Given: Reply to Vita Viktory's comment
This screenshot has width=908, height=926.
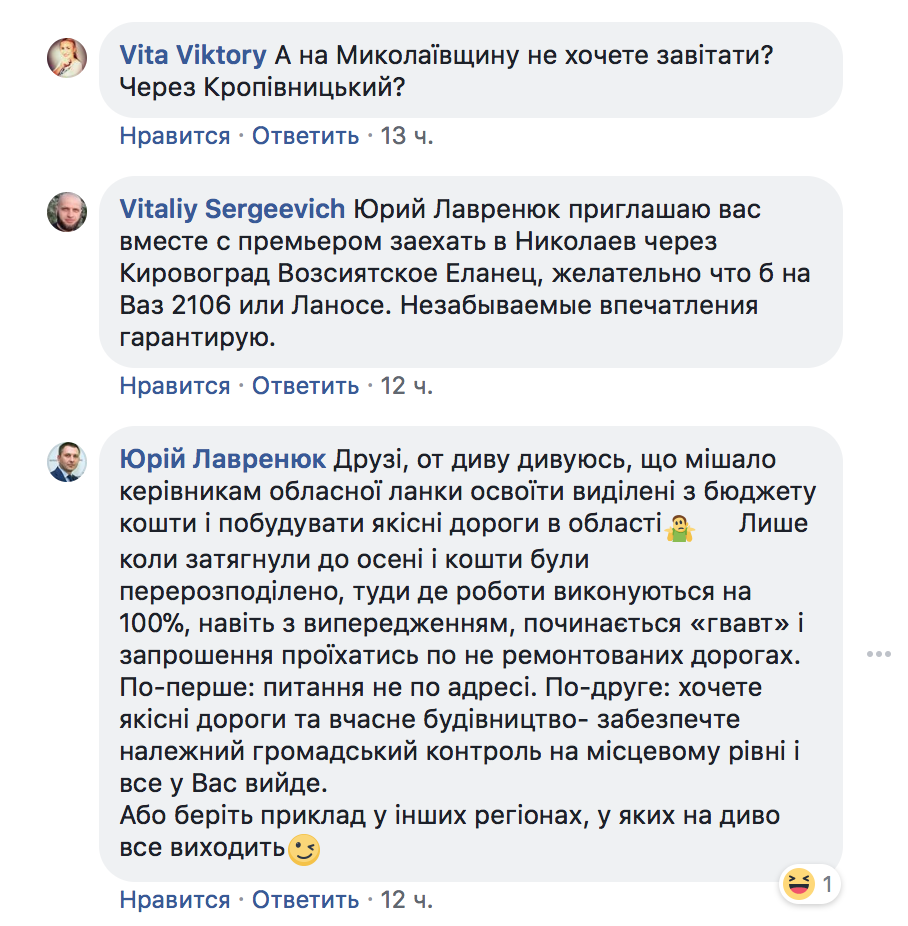Looking at the screenshot, I should click(x=305, y=136).
